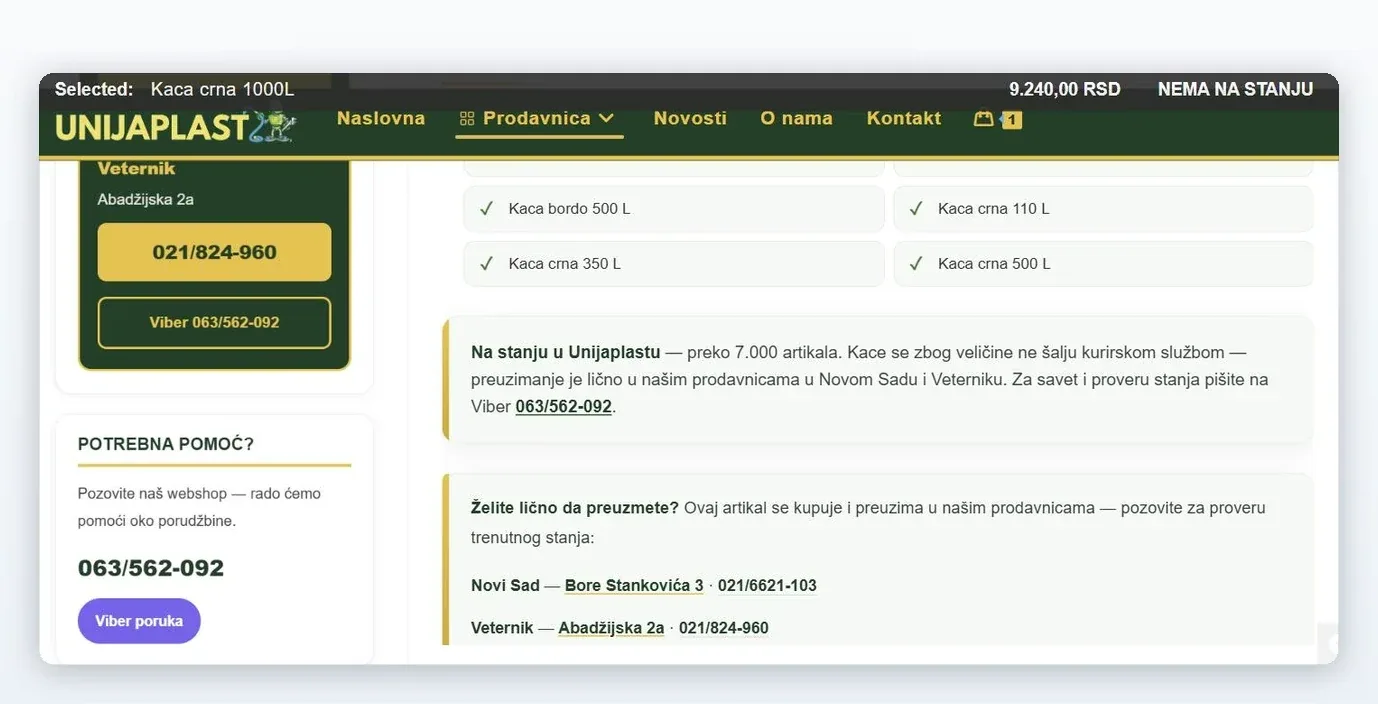Select Kaca crna 110 L option

(x=1103, y=209)
